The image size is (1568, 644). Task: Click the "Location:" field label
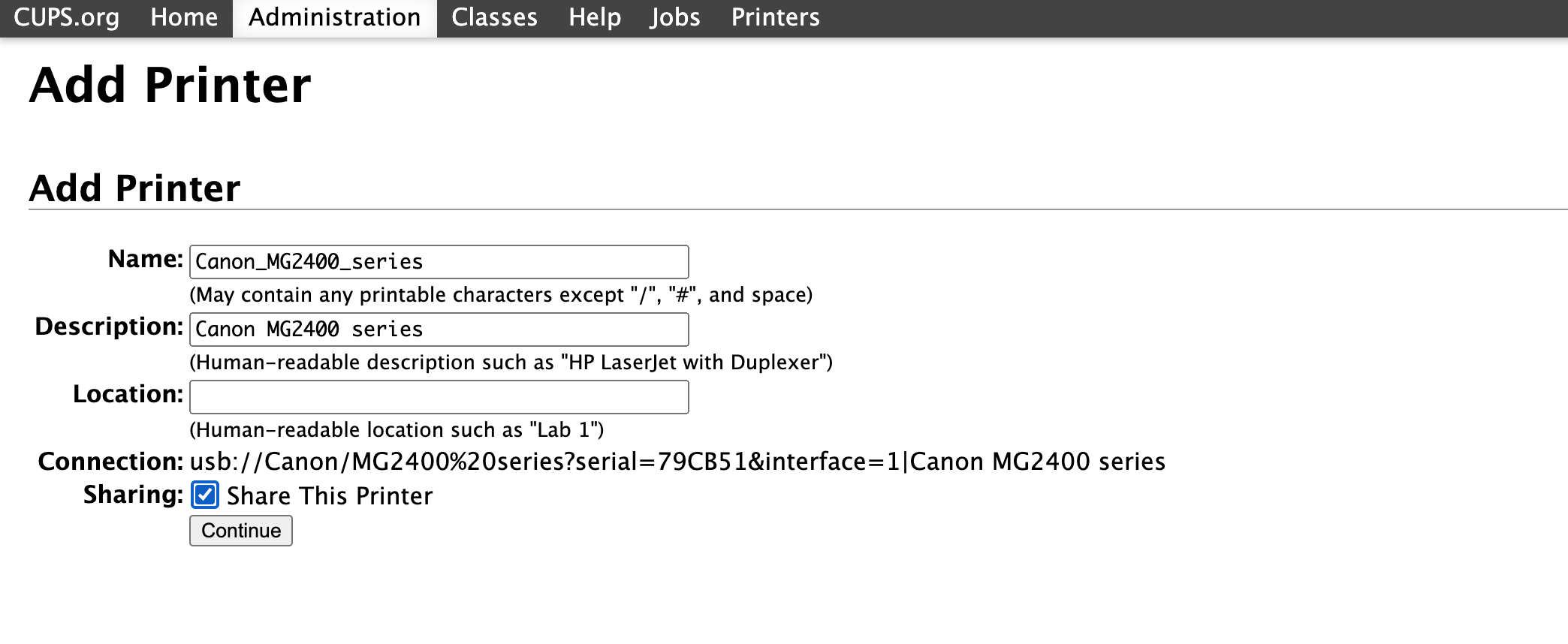(128, 394)
